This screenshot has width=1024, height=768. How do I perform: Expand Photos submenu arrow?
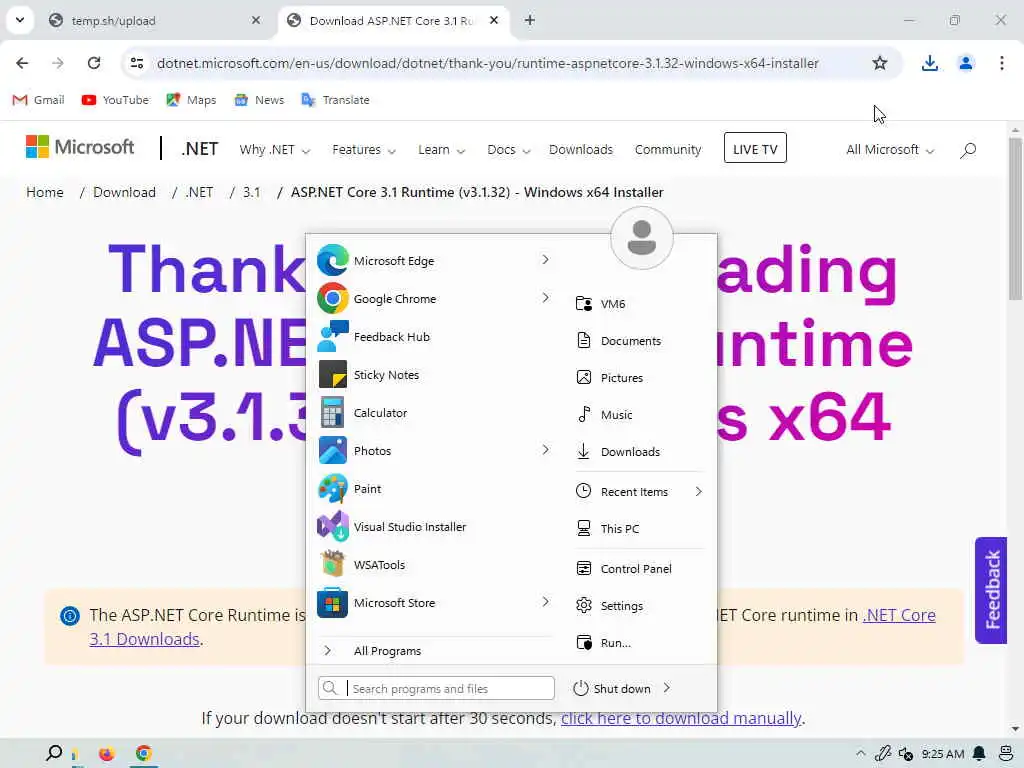click(x=545, y=450)
